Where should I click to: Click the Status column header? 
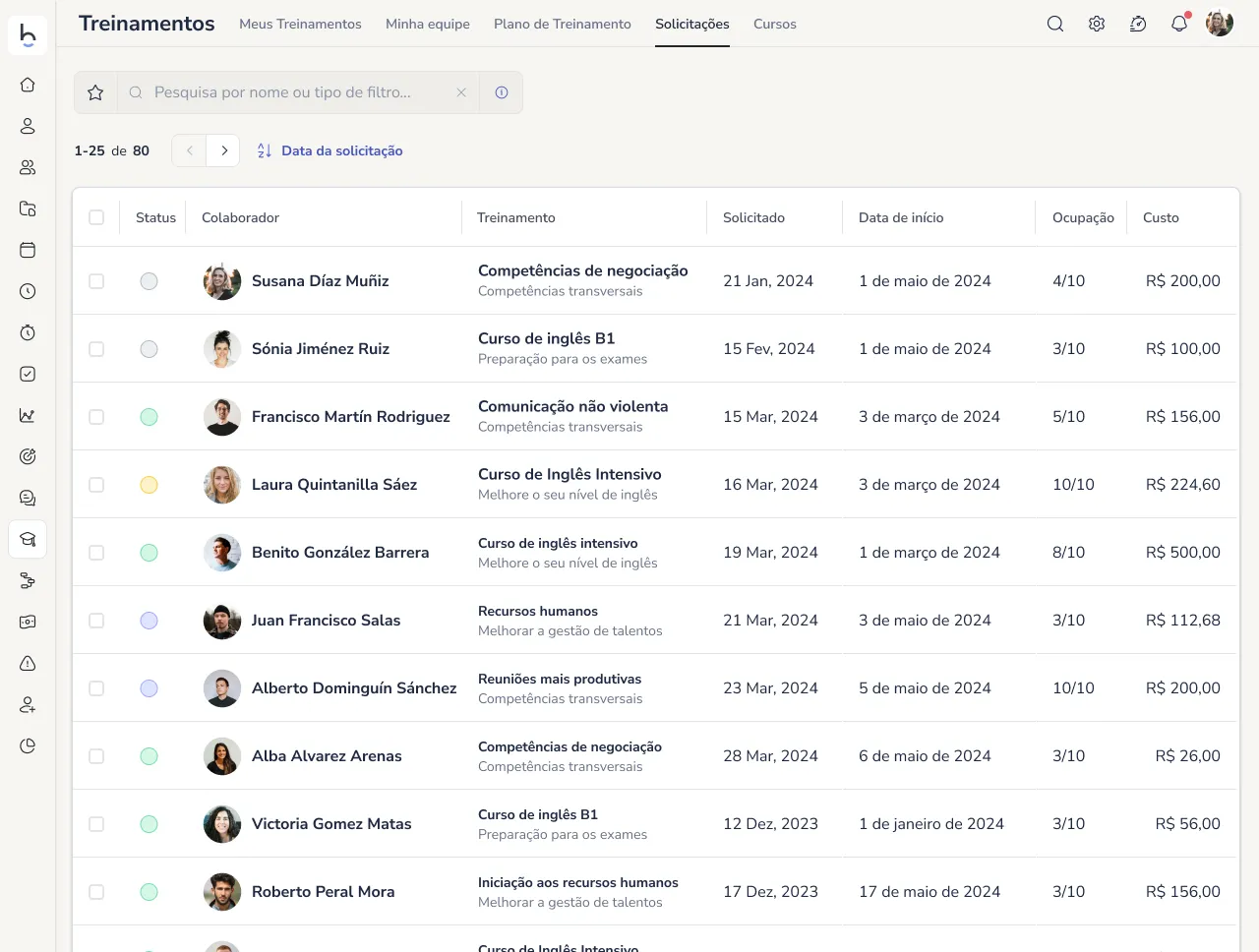tap(155, 217)
